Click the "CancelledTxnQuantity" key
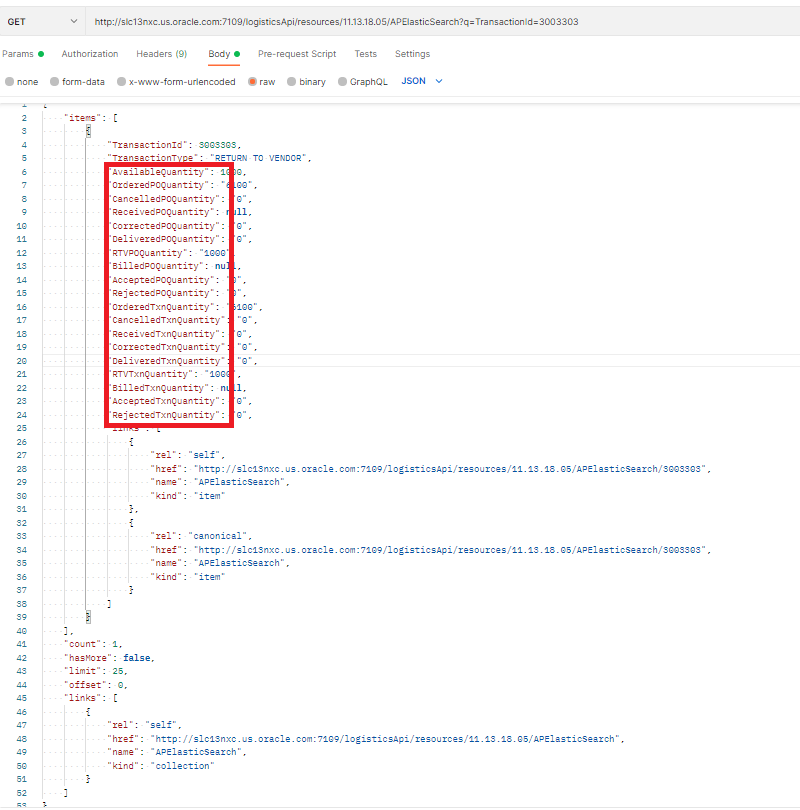800x810 pixels. (167, 320)
